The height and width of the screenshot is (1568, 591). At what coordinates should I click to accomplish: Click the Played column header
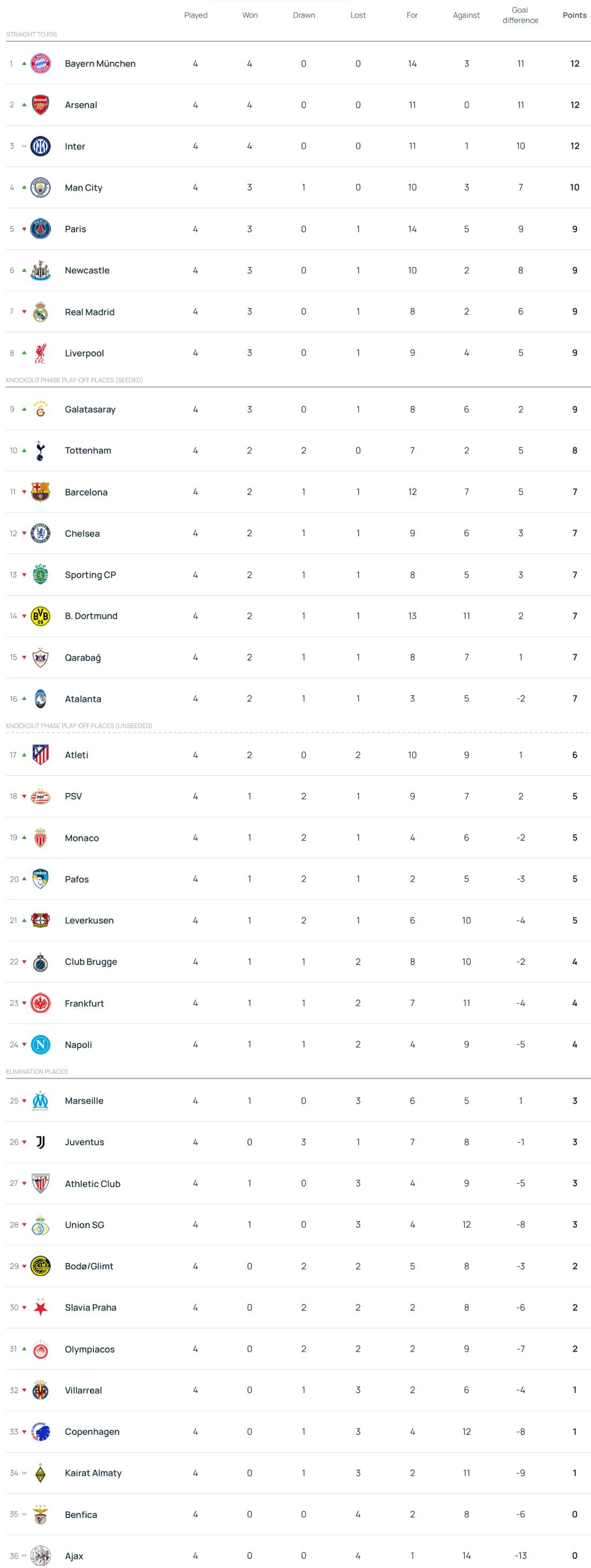[x=196, y=15]
